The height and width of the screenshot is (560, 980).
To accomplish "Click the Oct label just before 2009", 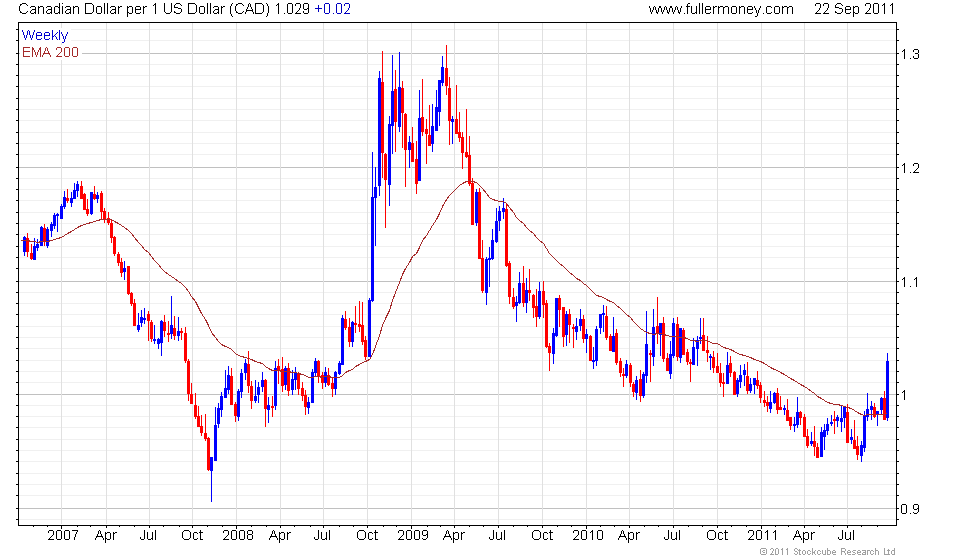I will click(367, 536).
